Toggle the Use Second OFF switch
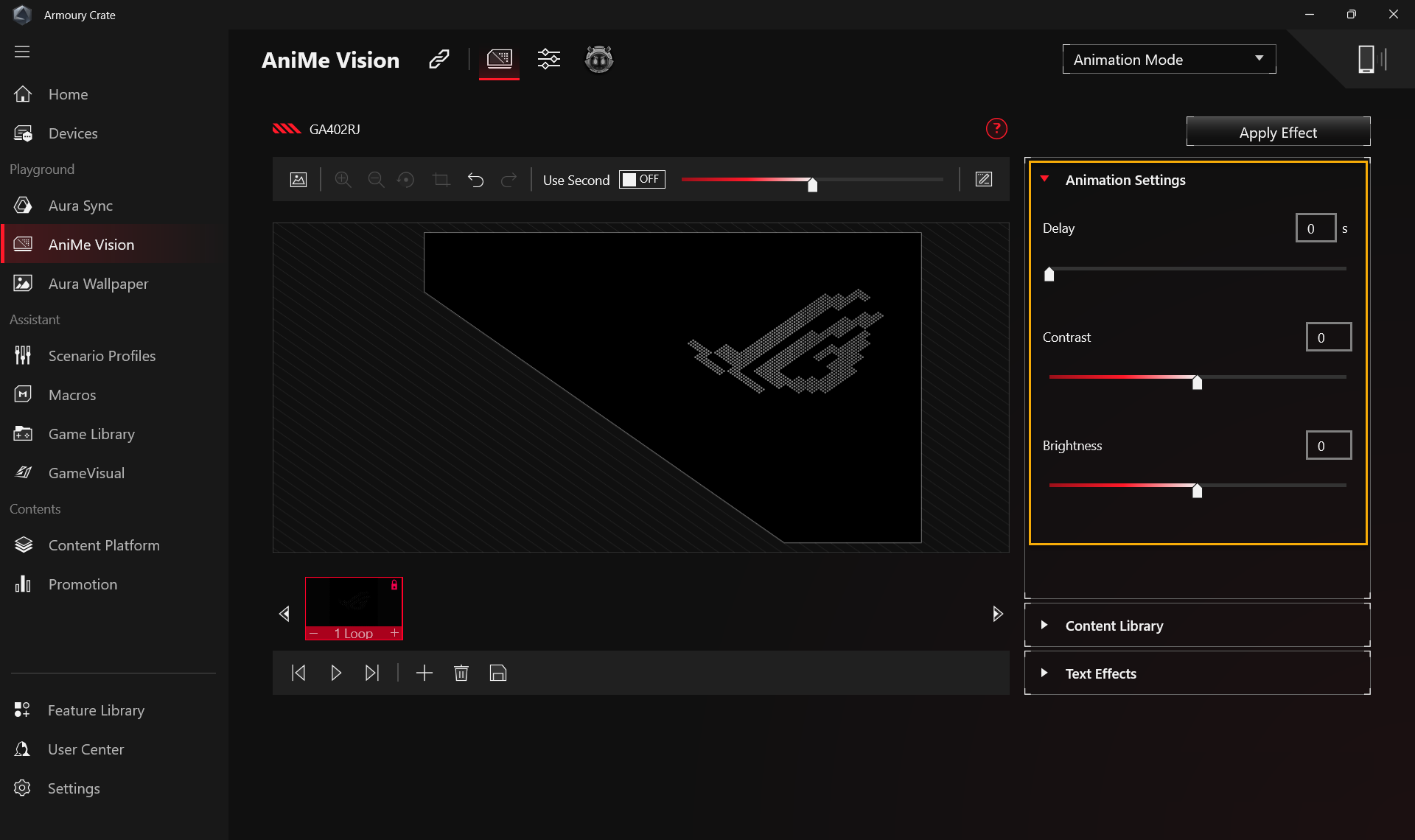 [642, 180]
